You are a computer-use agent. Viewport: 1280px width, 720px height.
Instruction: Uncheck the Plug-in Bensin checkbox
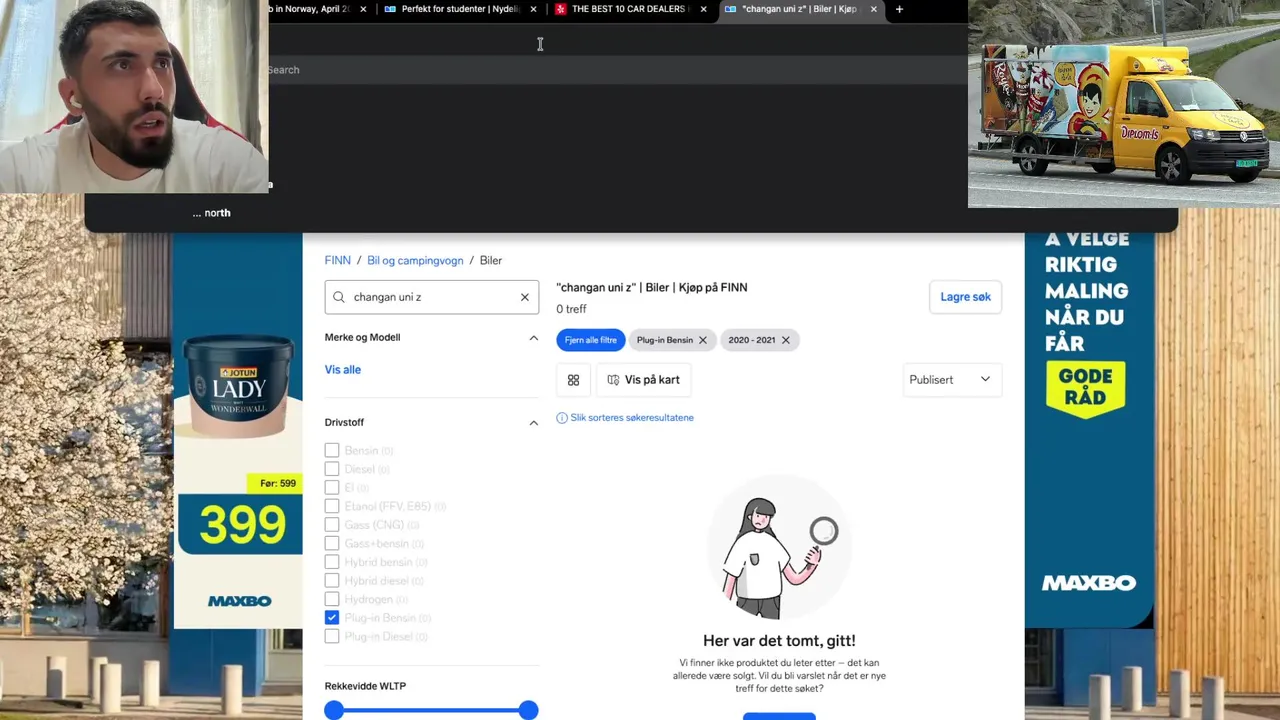332,618
